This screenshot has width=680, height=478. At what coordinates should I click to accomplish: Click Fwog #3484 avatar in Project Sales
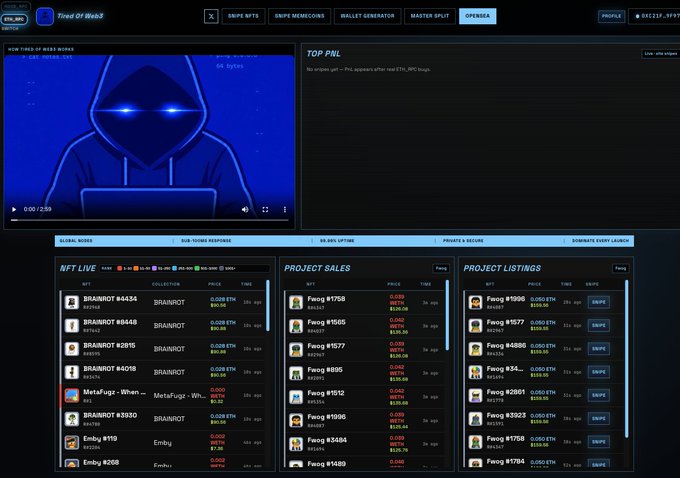(x=296, y=444)
